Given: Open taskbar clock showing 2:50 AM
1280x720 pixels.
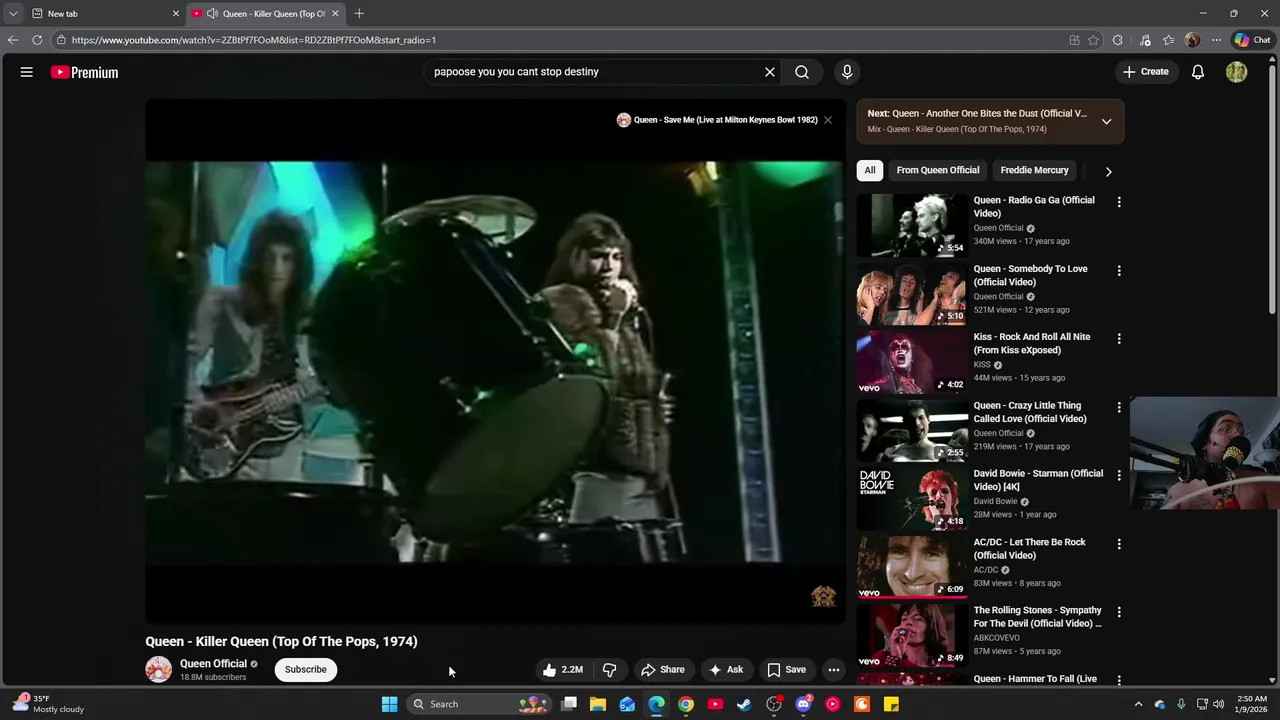Looking at the screenshot, I should tap(1252, 704).
